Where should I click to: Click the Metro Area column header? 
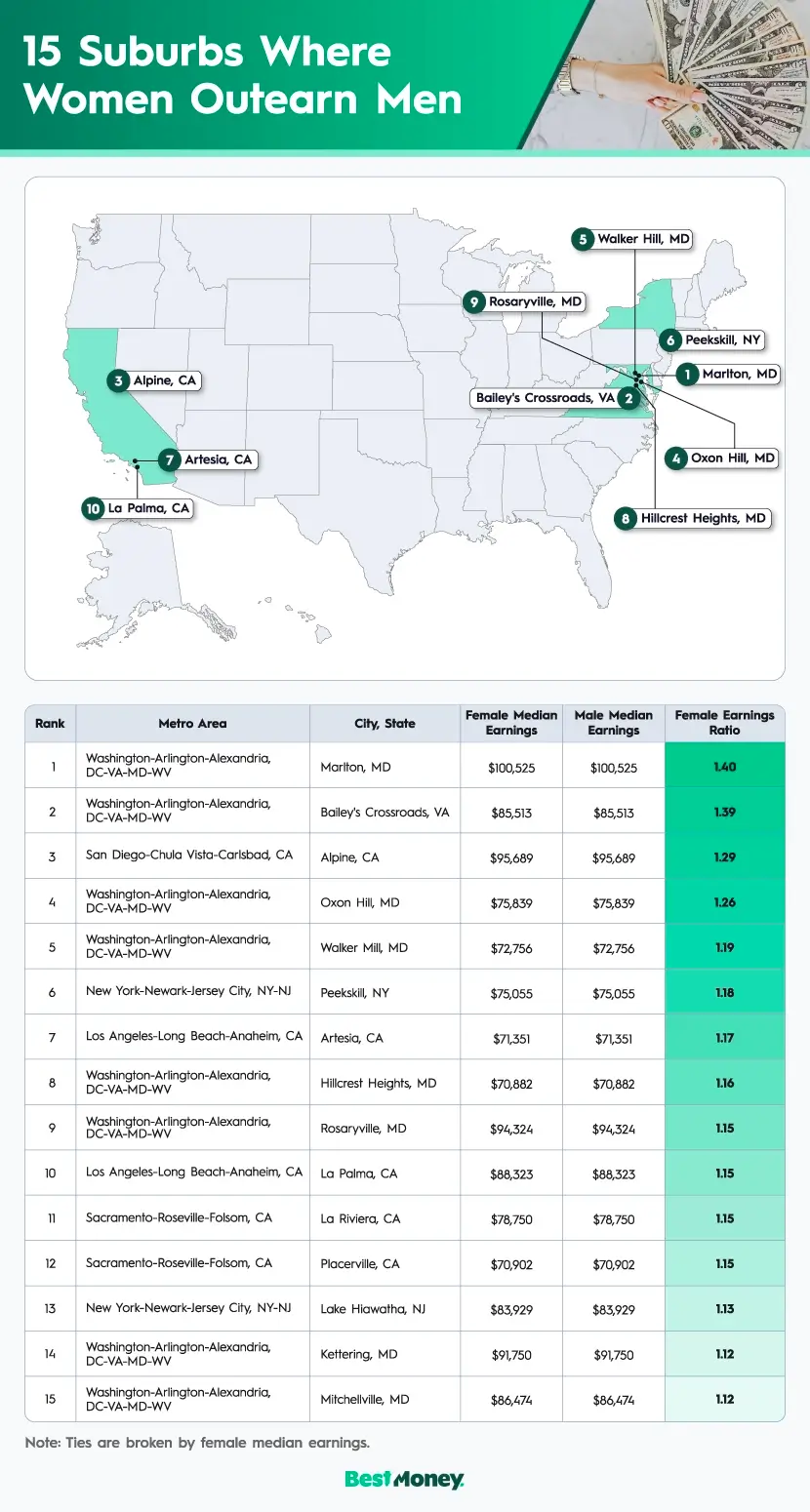[192, 723]
